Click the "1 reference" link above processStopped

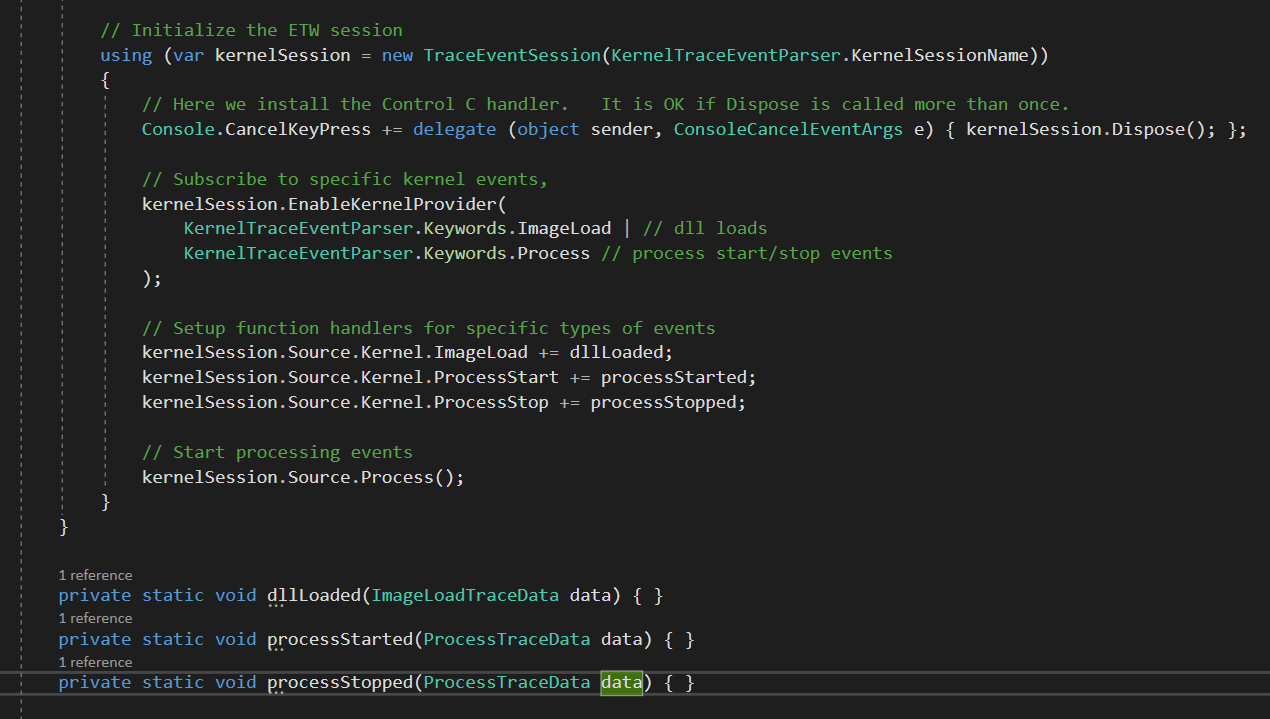(95, 661)
